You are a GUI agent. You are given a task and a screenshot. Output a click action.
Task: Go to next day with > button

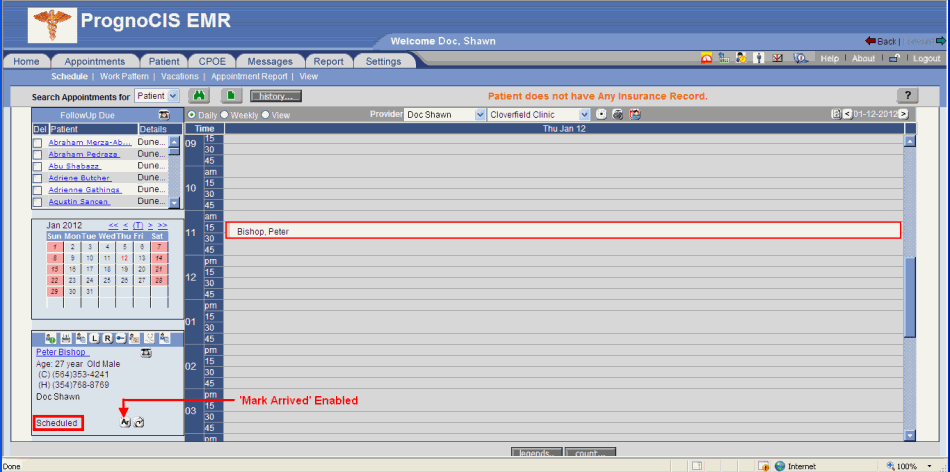click(x=903, y=114)
